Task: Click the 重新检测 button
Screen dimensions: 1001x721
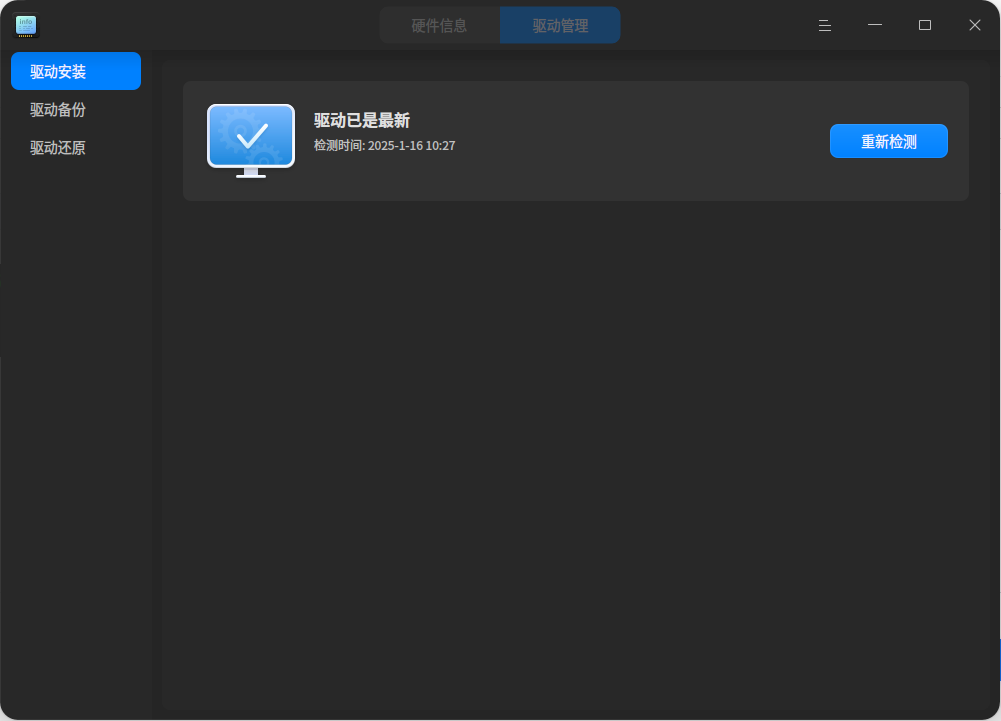Action: (889, 141)
